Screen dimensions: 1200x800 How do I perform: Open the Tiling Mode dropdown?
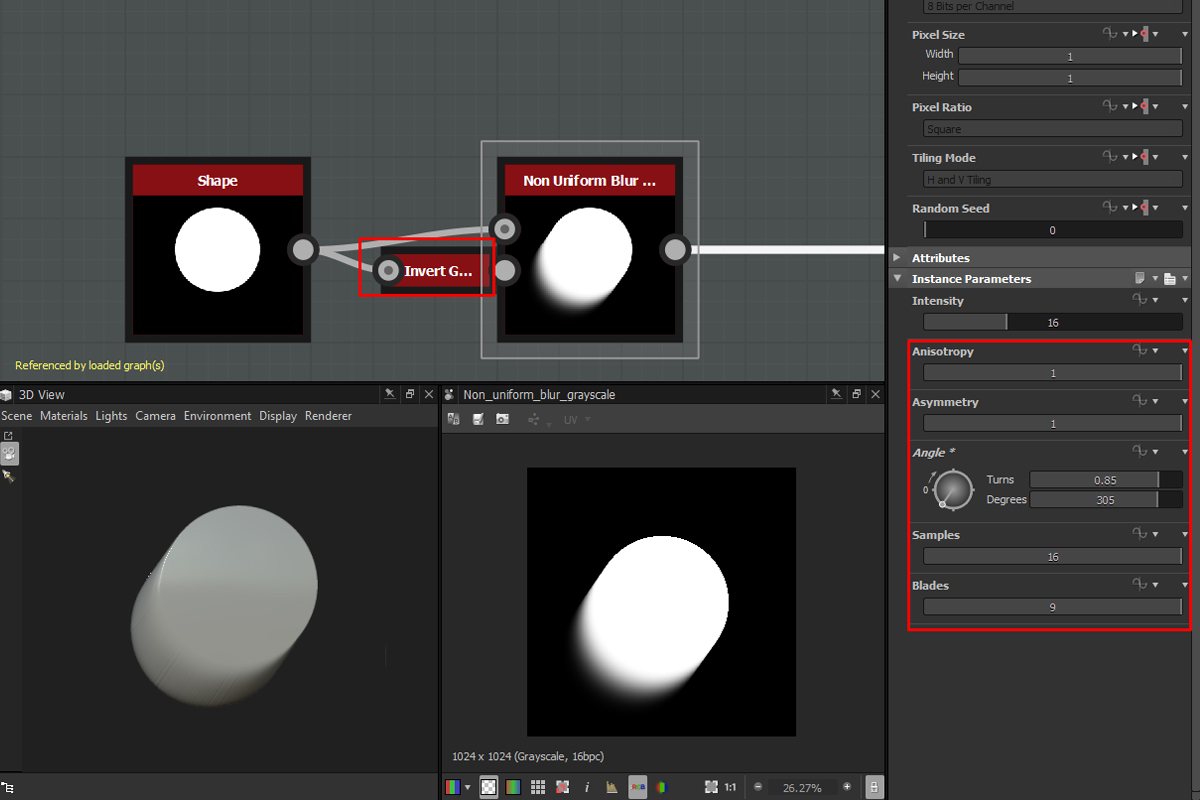pyautogui.click(x=1052, y=180)
